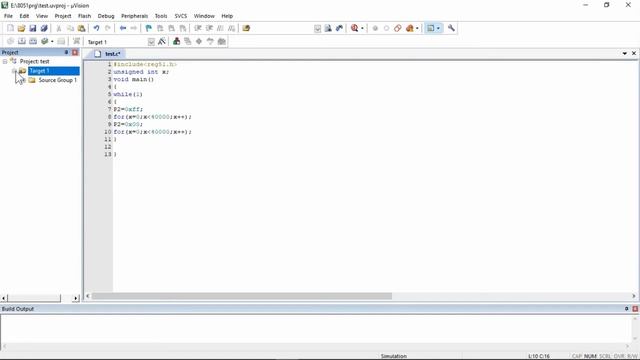Image resolution: width=640 pixels, height=360 pixels.
Task: Open the SVCS menu
Action: click(x=181, y=16)
